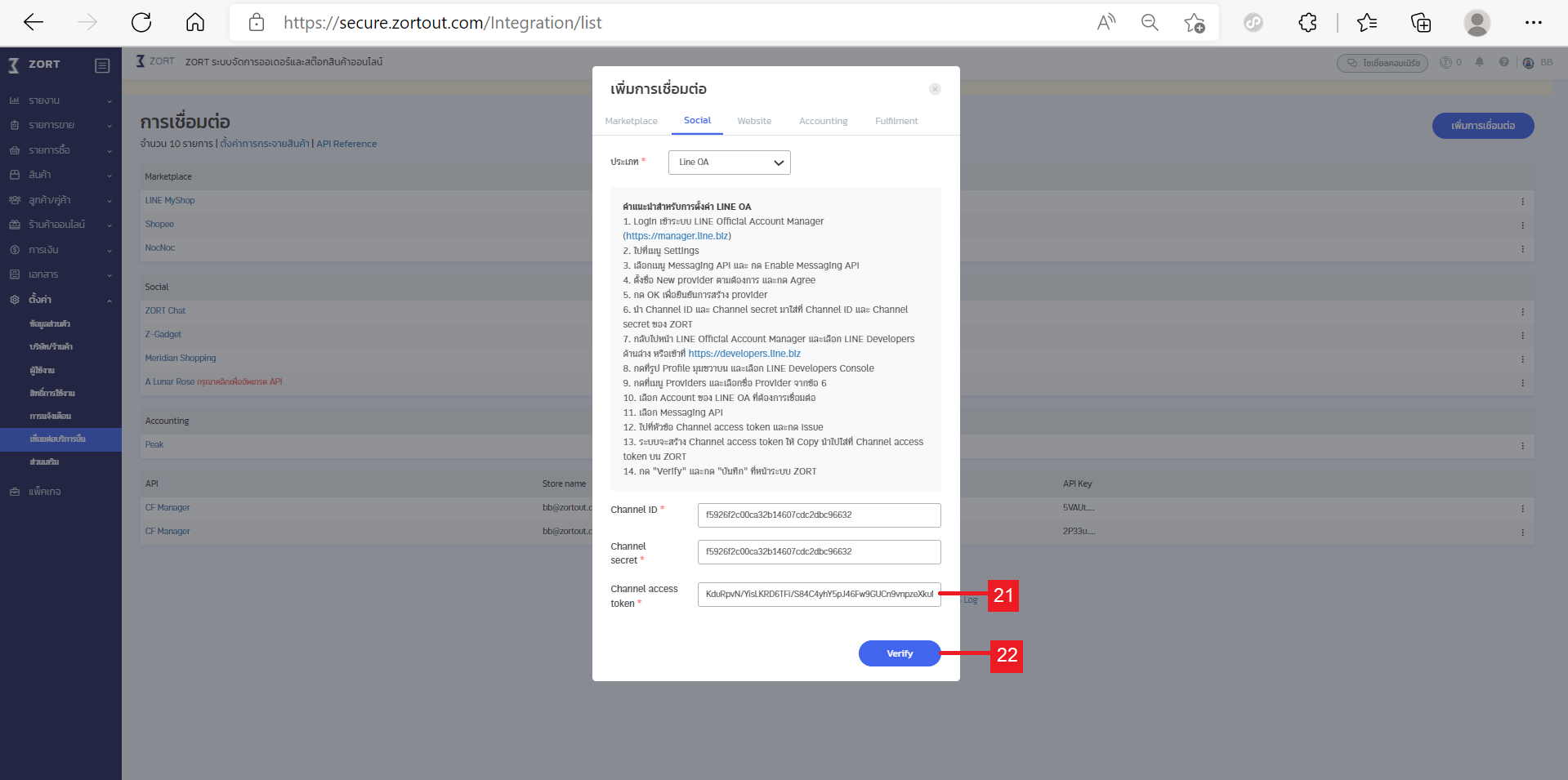
Task: Open options menu for Peak row
Action: 1522,445
